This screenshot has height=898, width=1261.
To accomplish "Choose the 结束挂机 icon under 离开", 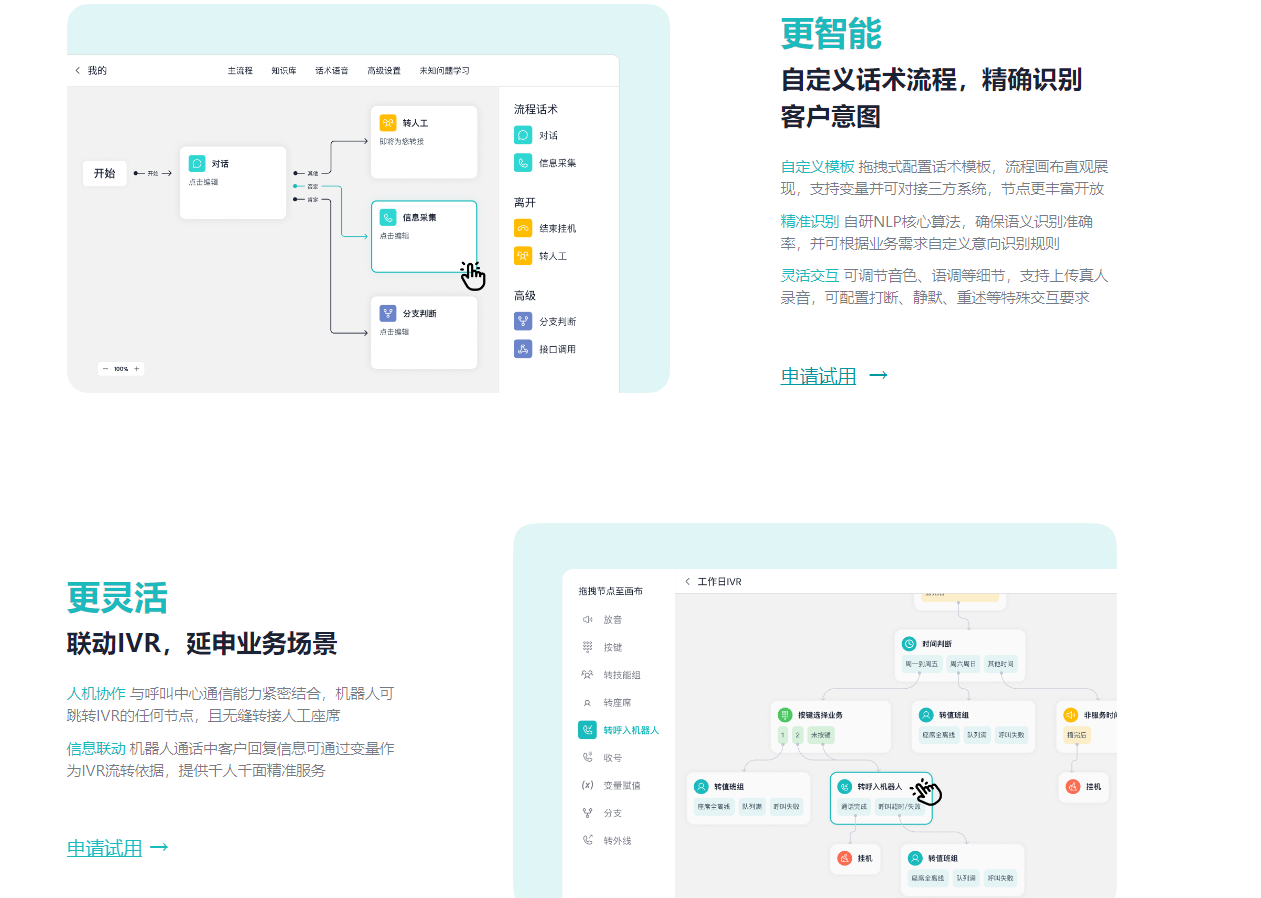I will [x=523, y=228].
